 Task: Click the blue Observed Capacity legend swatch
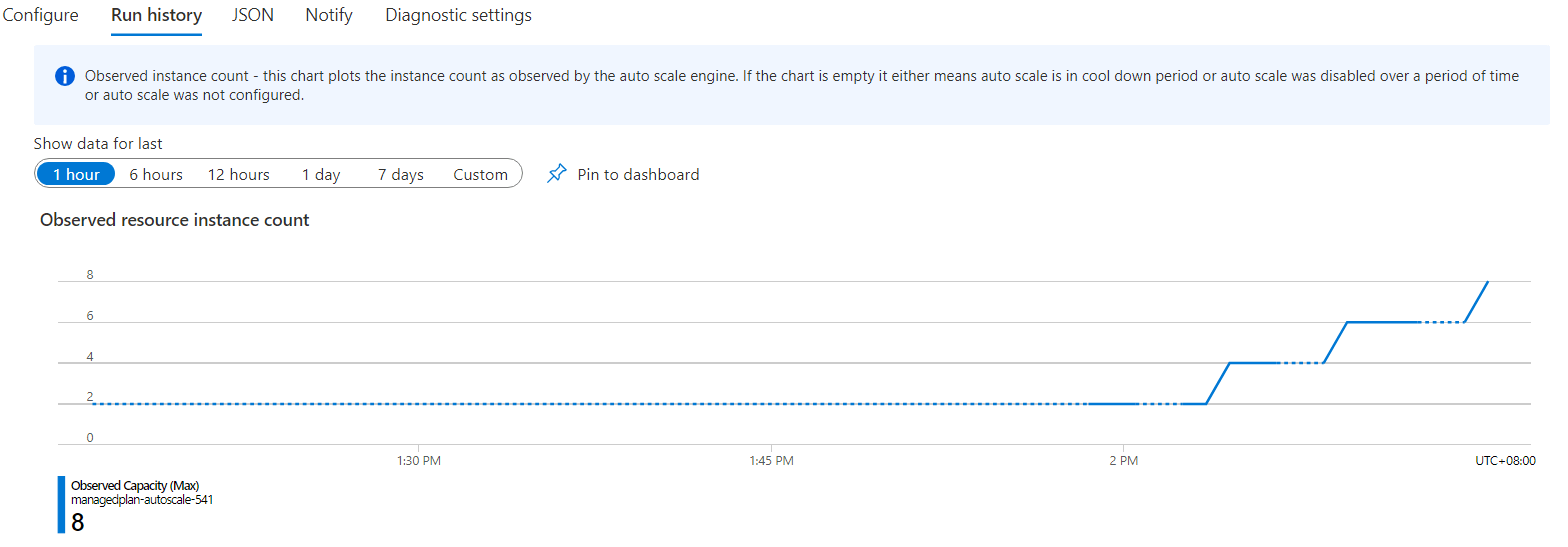coord(62,504)
